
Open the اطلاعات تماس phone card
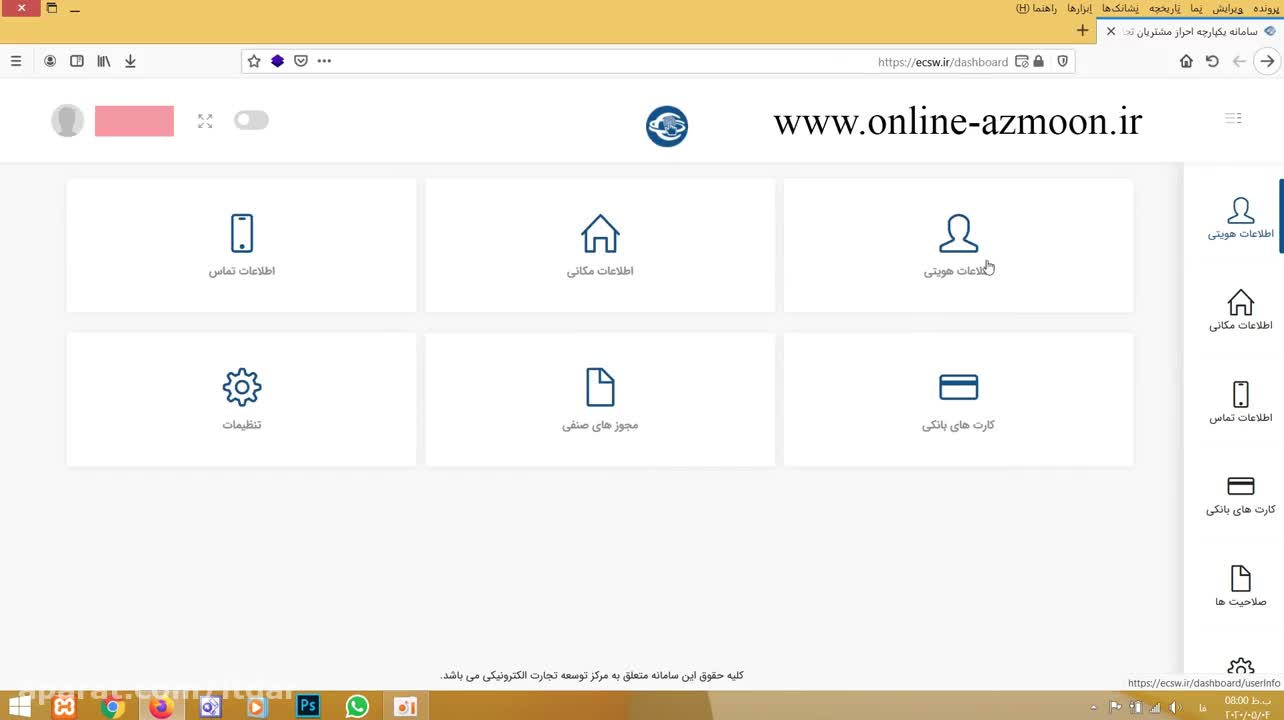click(241, 245)
